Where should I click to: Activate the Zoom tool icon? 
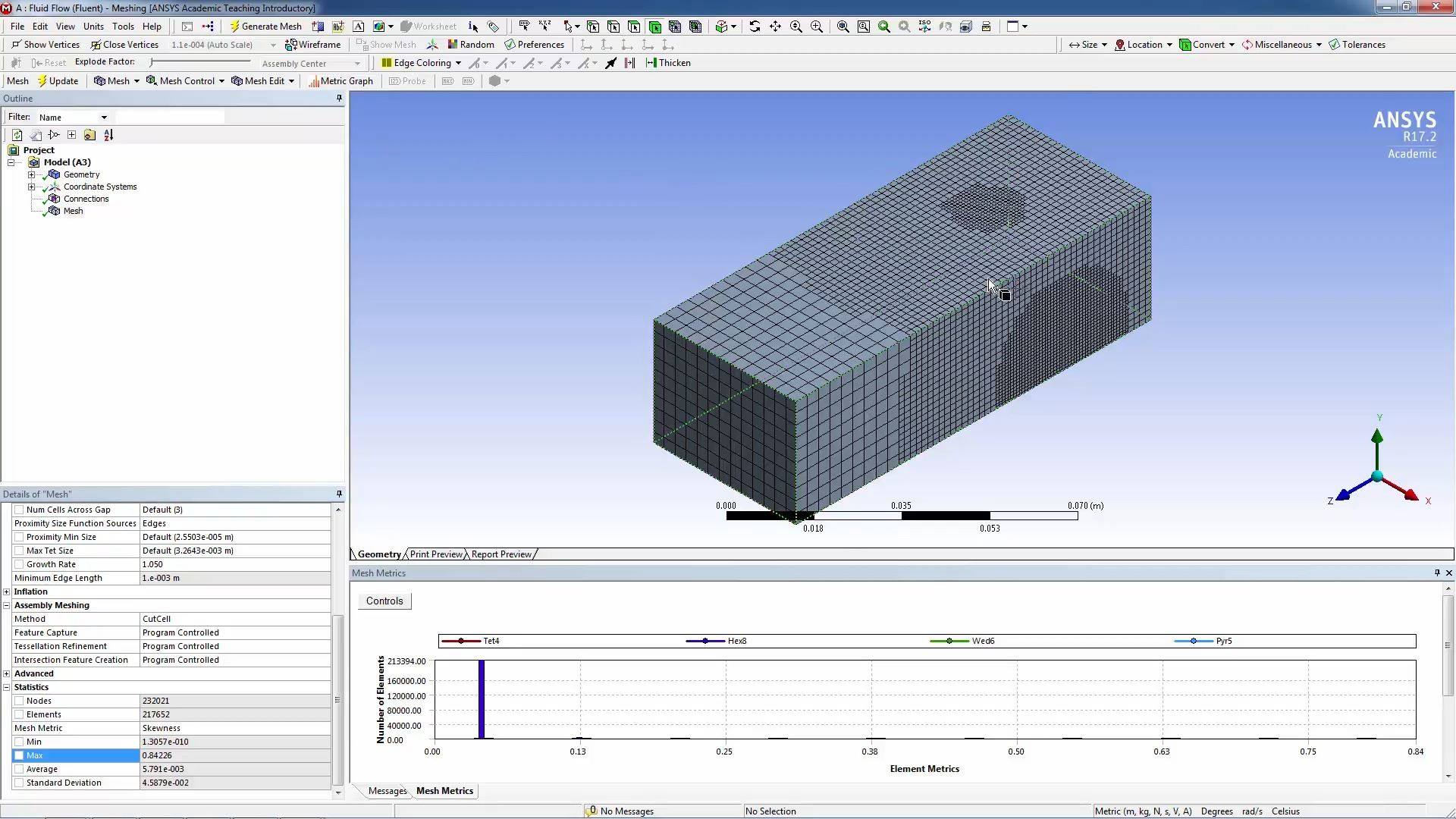click(796, 27)
